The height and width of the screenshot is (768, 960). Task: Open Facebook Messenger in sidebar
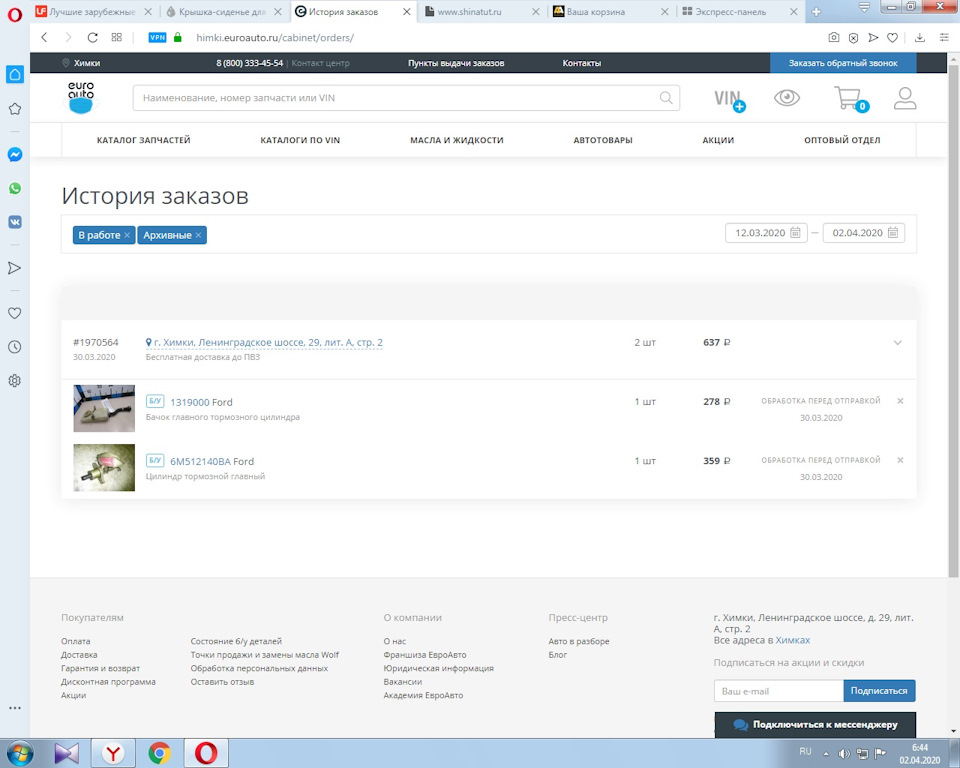(x=15, y=154)
